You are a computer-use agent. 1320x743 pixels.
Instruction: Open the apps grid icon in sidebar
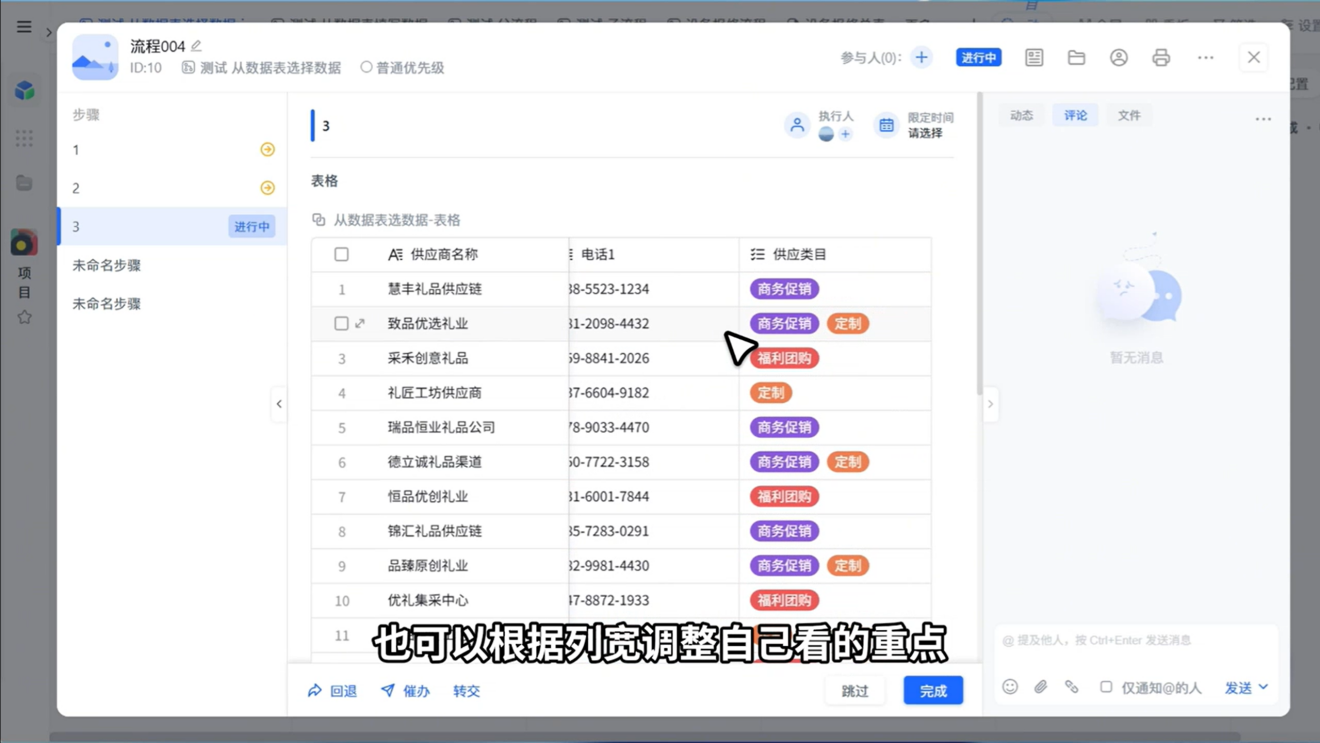25,138
